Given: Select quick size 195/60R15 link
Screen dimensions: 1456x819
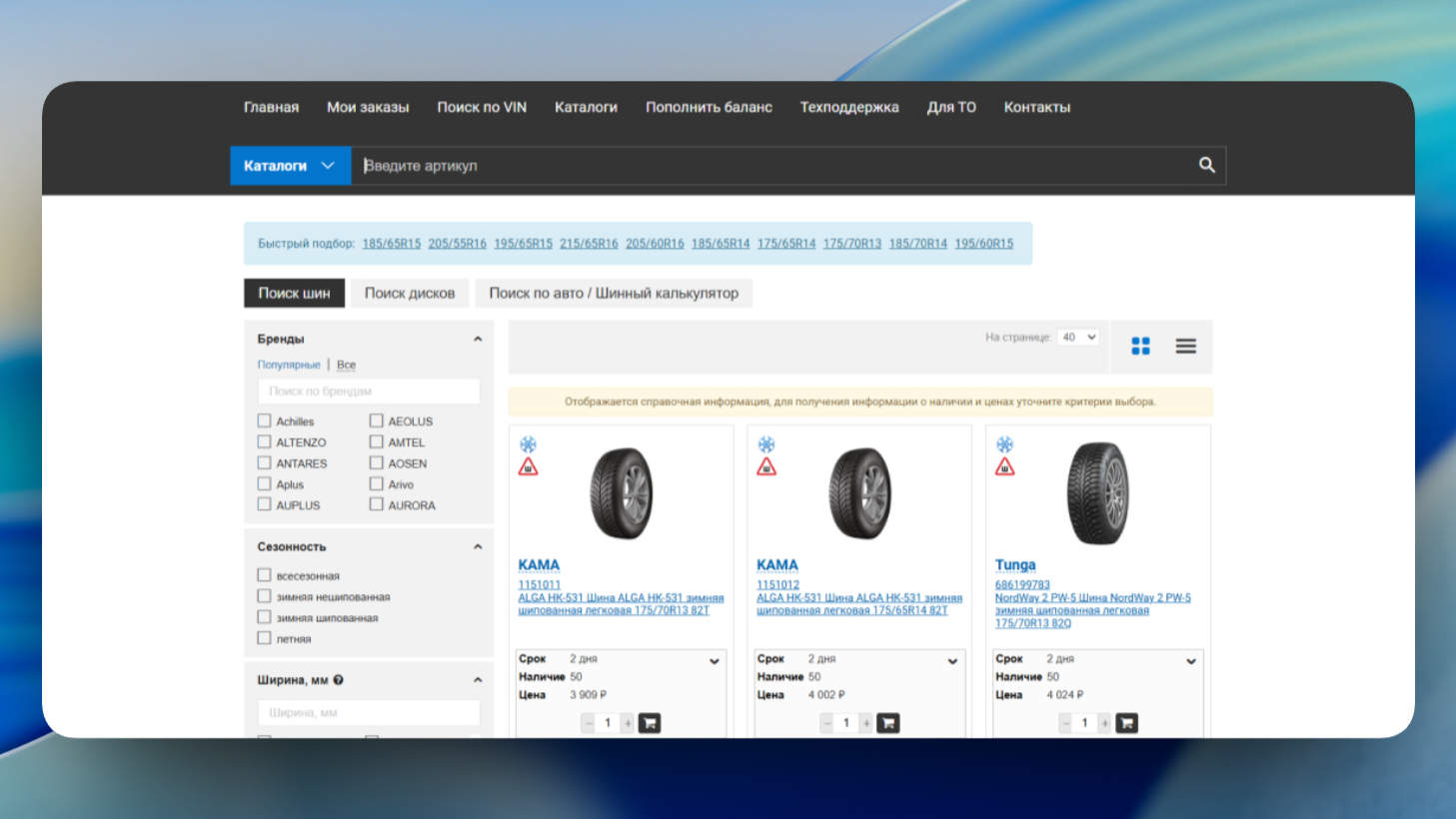Looking at the screenshot, I should 984,244.
